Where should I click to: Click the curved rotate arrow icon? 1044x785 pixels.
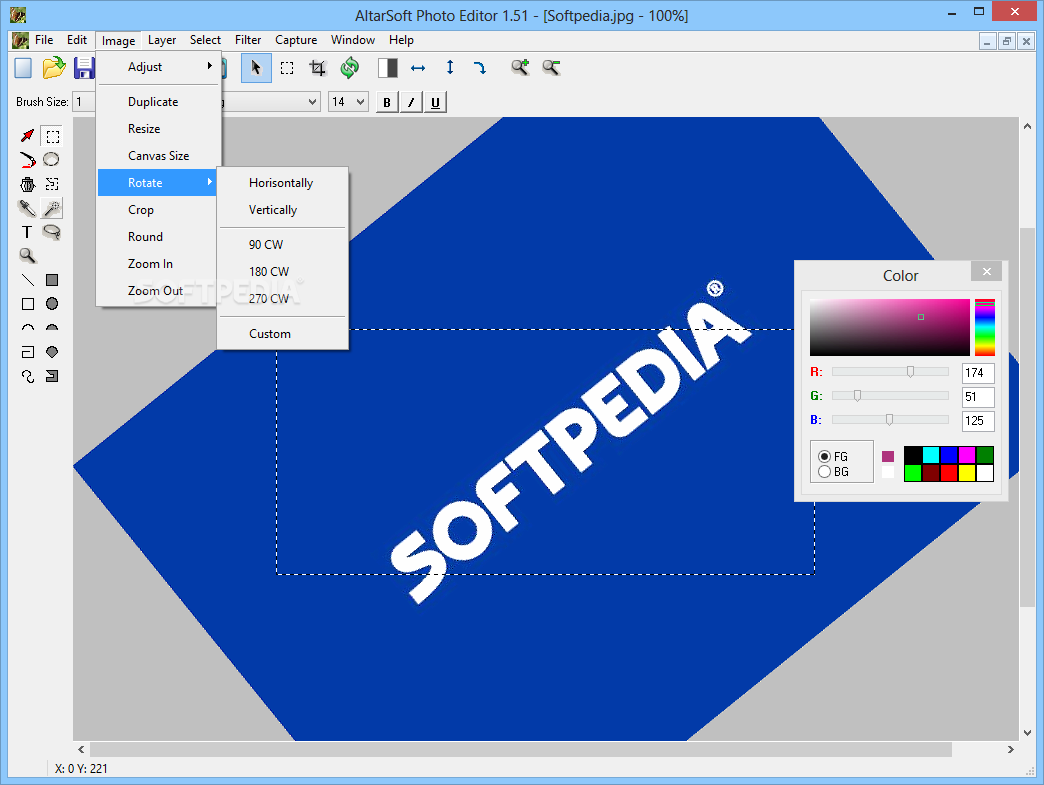[480, 68]
